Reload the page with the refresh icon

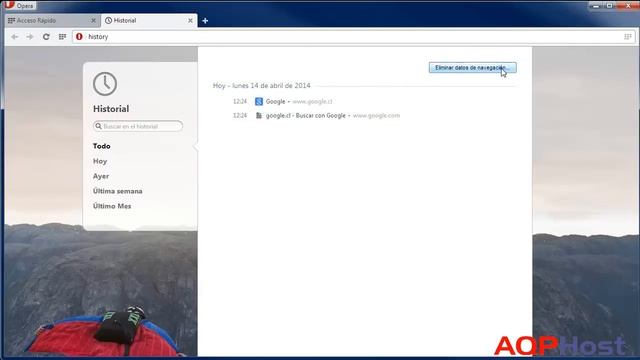tap(46, 37)
